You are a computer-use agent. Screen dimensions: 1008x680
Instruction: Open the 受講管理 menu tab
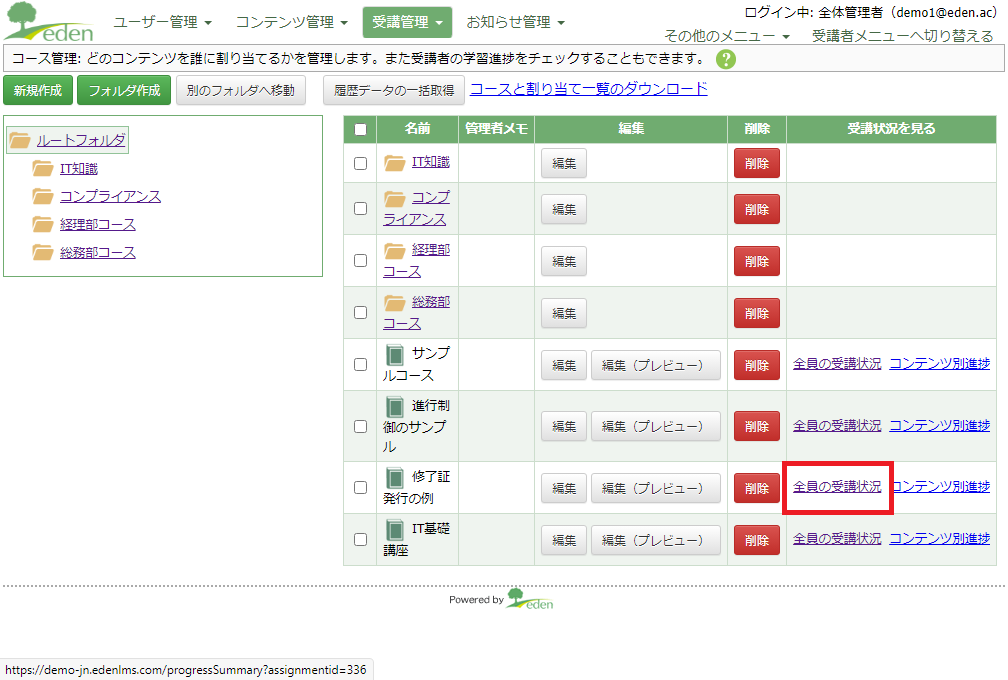tap(406, 22)
